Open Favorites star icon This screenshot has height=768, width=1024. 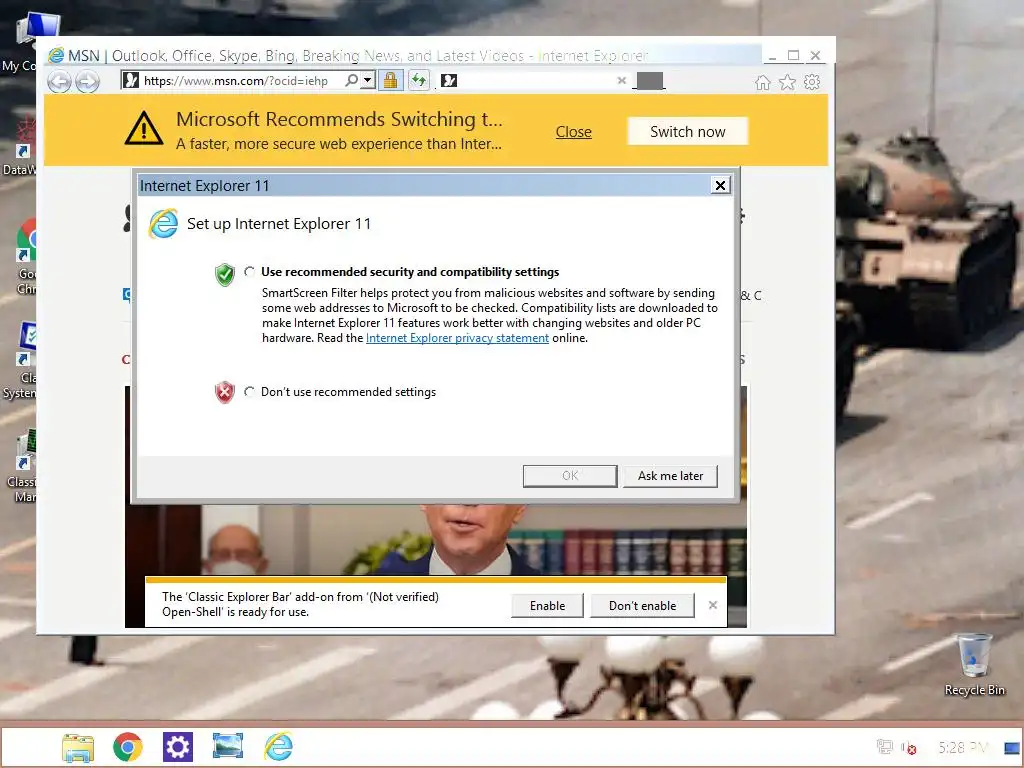(x=788, y=82)
